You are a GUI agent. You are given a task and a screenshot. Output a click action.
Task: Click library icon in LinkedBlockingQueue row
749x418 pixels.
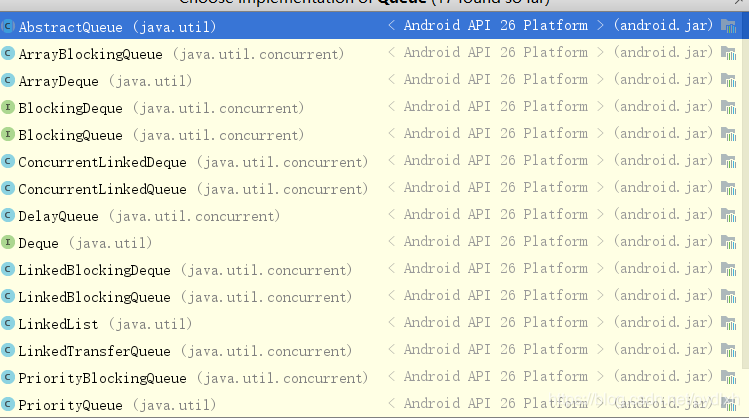pyautogui.click(x=728, y=296)
